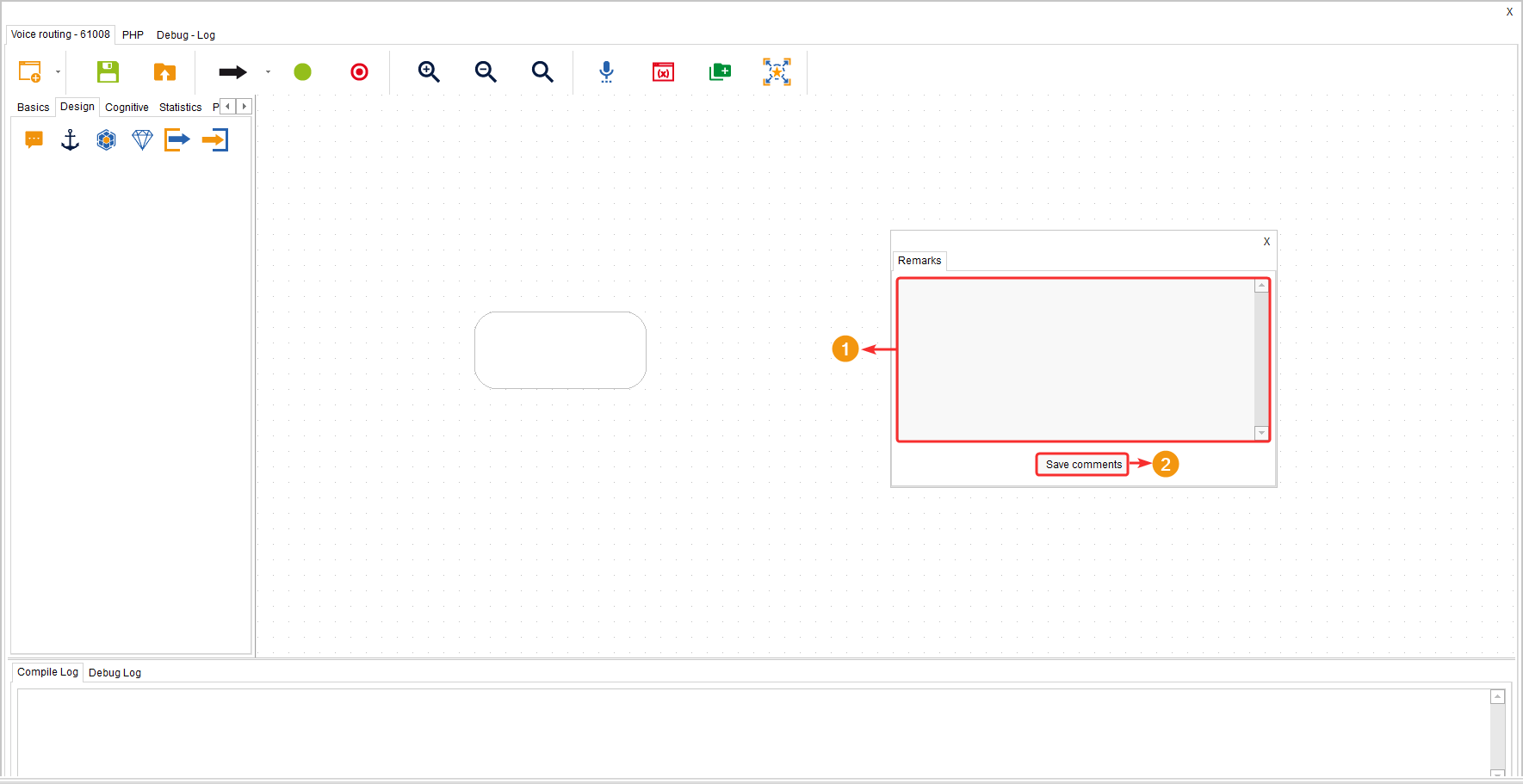The height and width of the screenshot is (784, 1523).
Task: Select the Voice routing - 61008 tab
Action: point(60,34)
